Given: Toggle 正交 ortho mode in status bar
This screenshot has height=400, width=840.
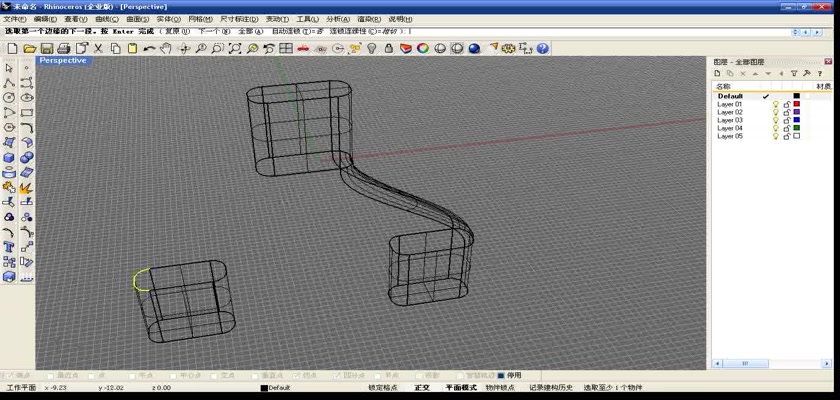Looking at the screenshot, I should 422,388.
